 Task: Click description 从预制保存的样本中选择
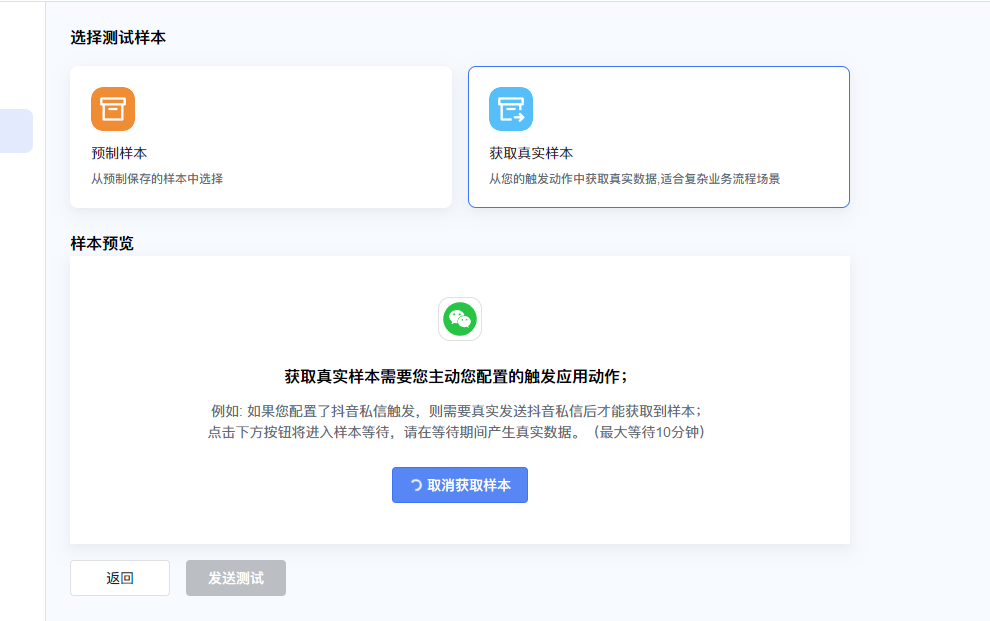tap(157, 179)
